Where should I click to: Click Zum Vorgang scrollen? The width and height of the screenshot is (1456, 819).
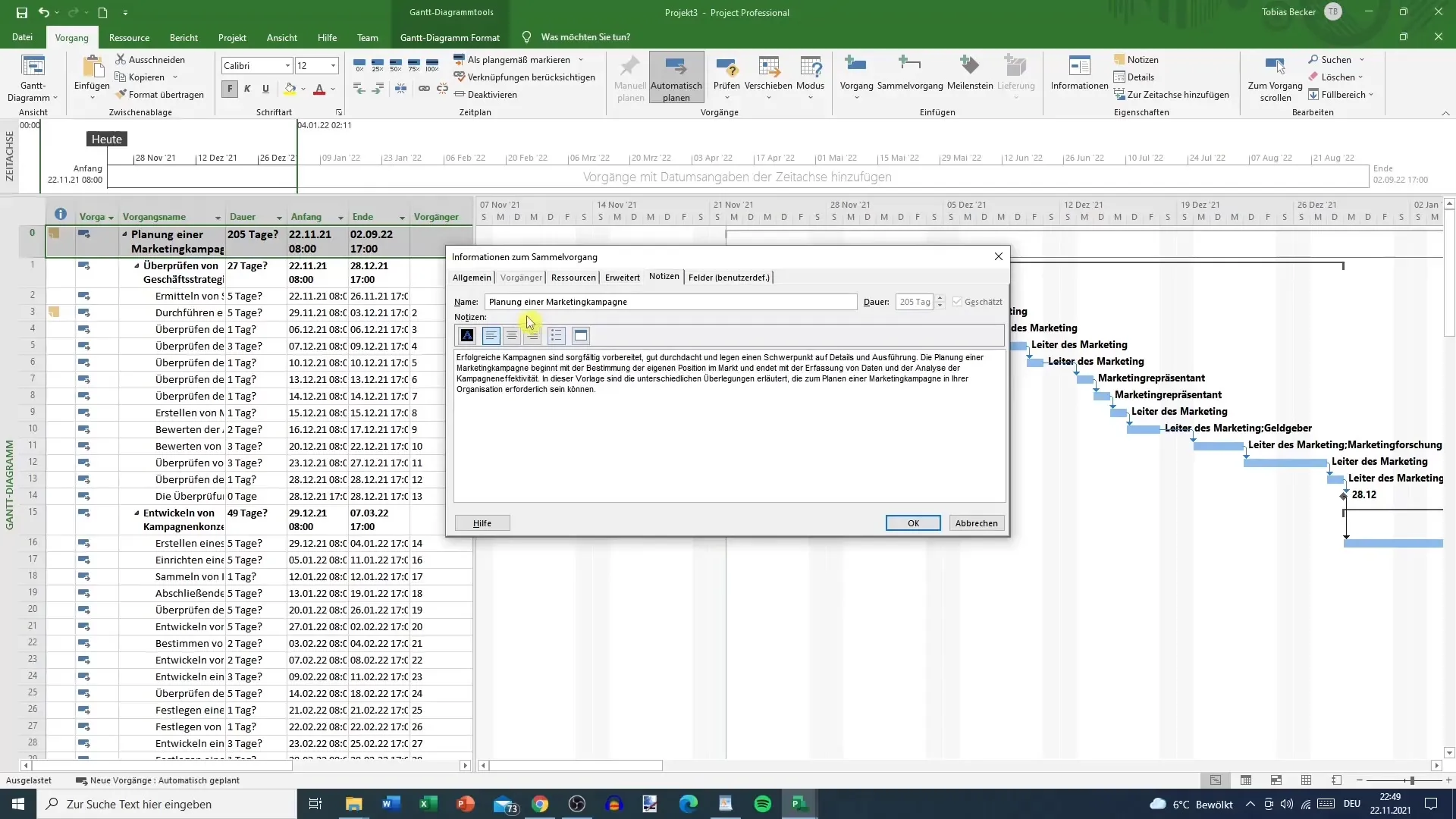pyautogui.click(x=1276, y=79)
